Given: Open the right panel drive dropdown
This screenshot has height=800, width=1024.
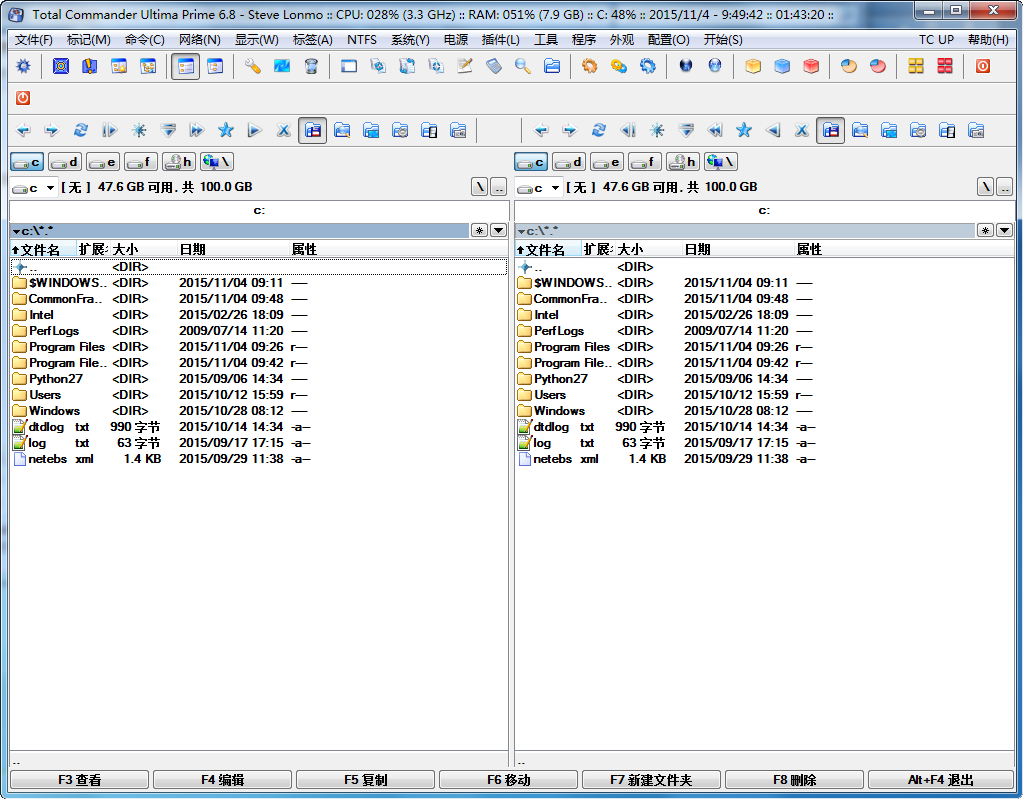Looking at the screenshot, I should point(539,188).
